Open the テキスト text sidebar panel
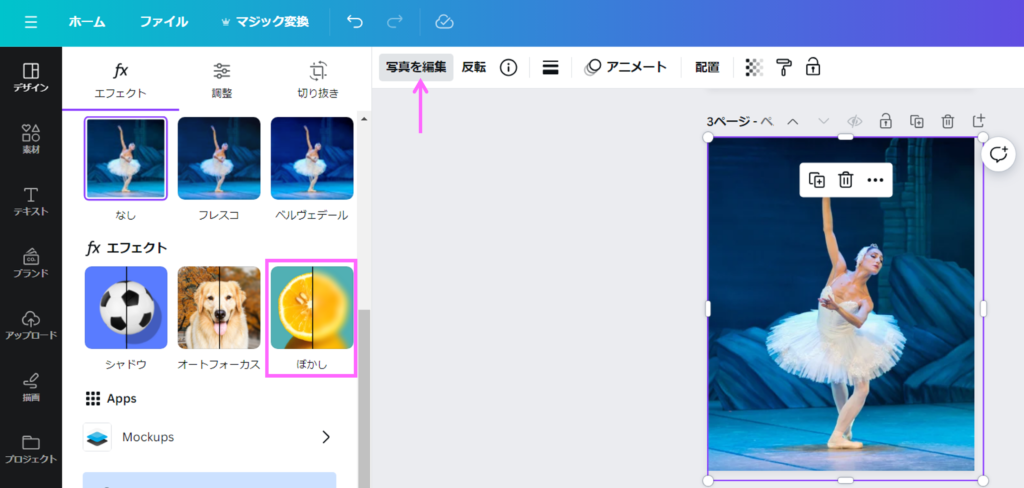The height and width of the screenshot is (488, 1024). [x=30, y=201]
